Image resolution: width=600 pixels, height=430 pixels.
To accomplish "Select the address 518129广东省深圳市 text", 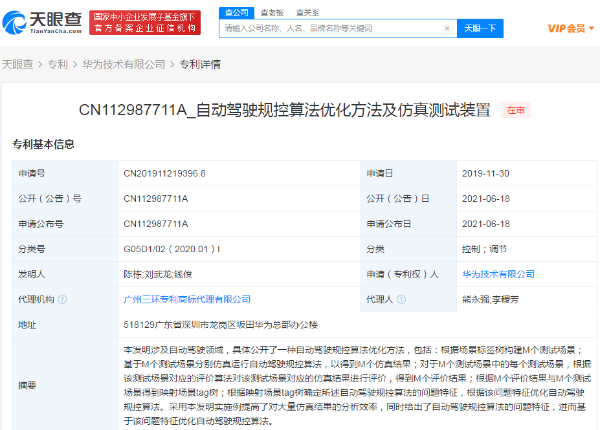I will (x=220, y=325).
